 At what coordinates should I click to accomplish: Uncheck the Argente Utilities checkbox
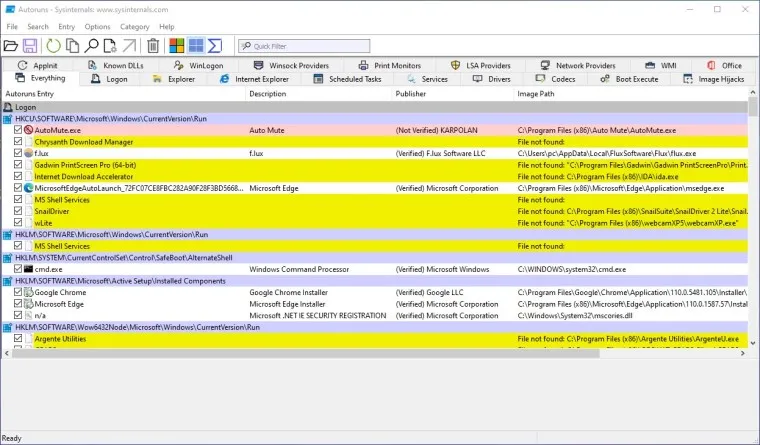click(18, 339)
